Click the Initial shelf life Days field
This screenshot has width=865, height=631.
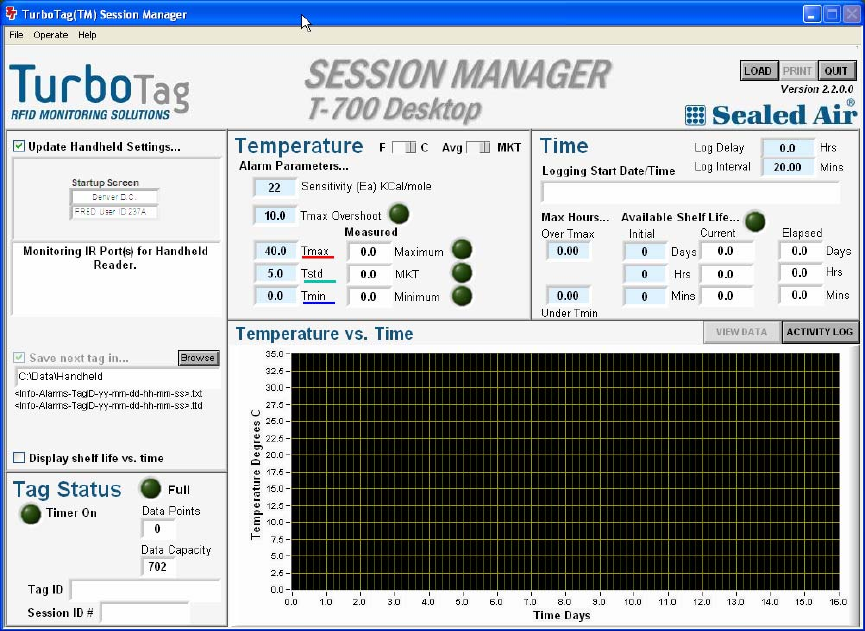pyautogui.click(x=644, y=252)
